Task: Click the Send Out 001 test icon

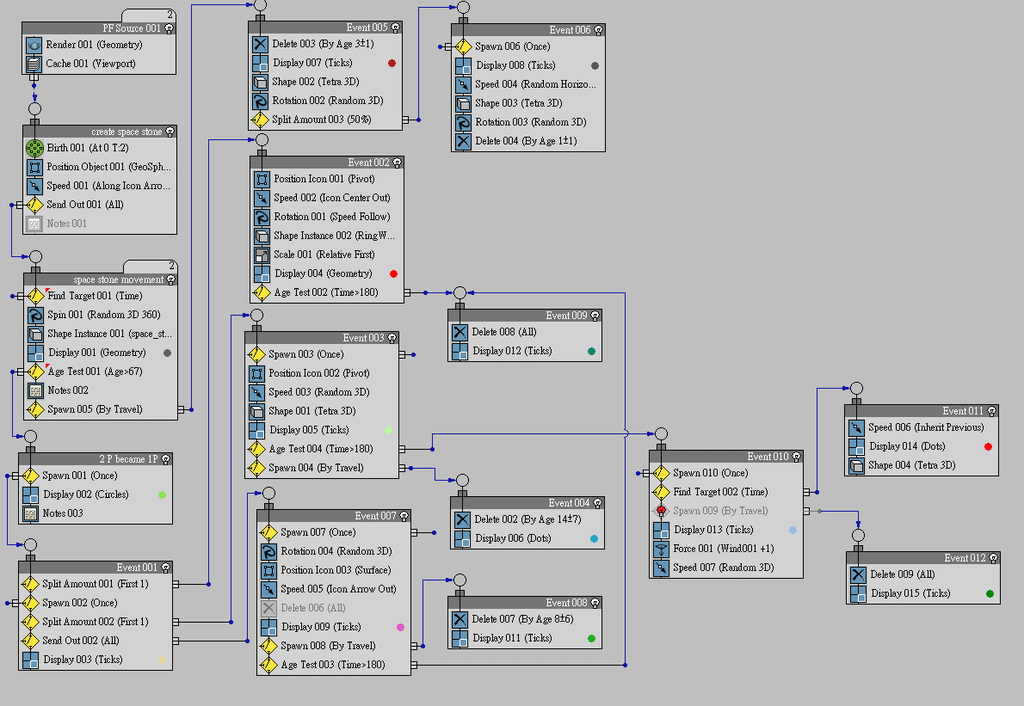Action: click(35, 205)
